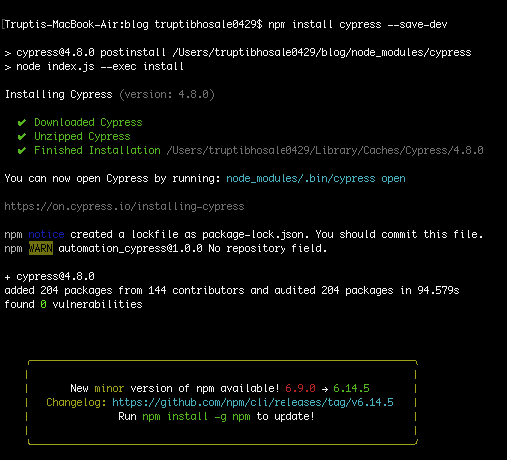Click the checkmark beside Finished Installation
This screenshot has height=460, width=507.
click(x=22, y=151)
